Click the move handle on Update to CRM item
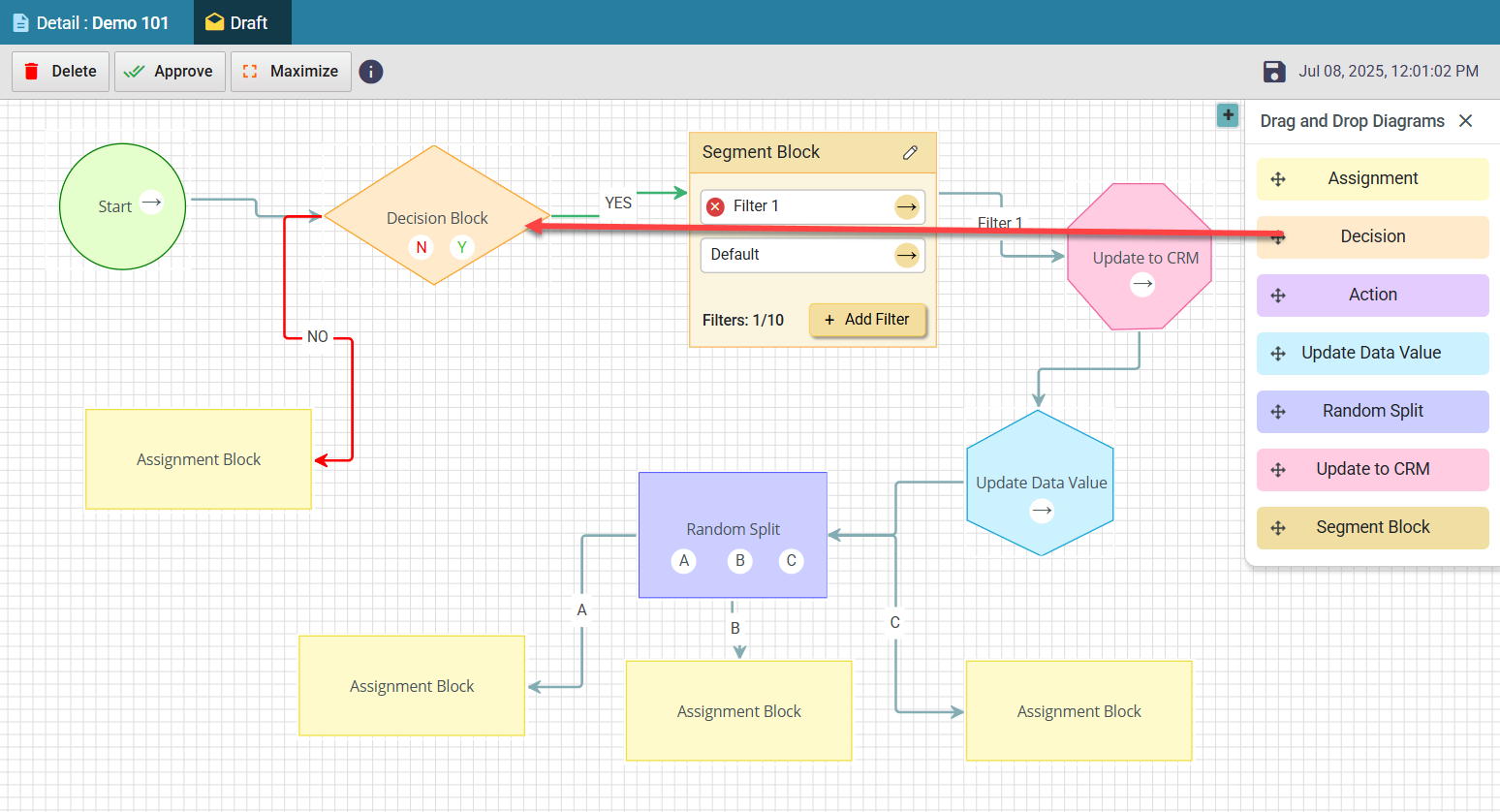The image size is (1500, 812). click(1278, 470)
